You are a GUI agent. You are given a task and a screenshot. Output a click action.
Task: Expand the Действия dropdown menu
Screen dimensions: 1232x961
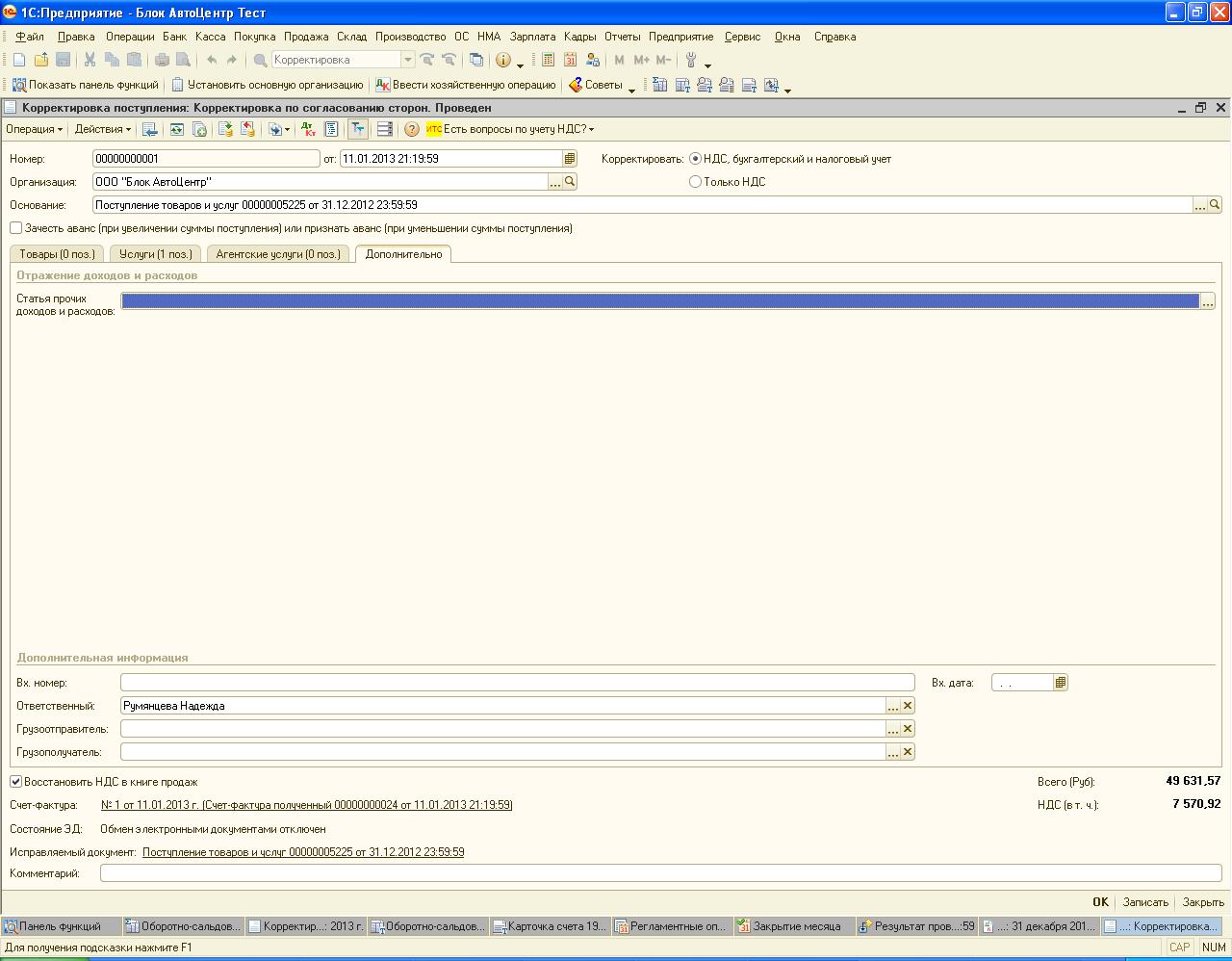tap(102, 129)
